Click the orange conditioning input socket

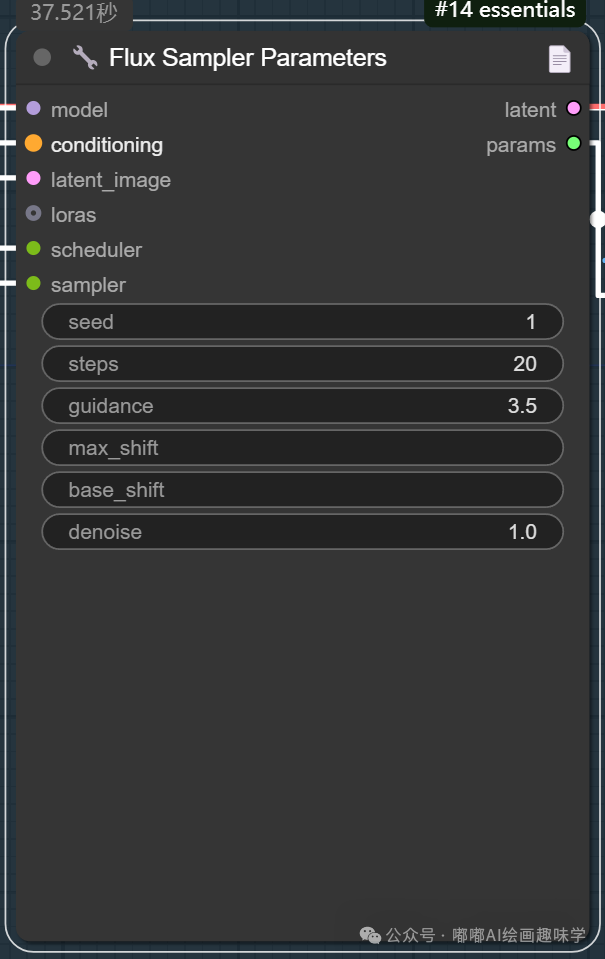coord(32,144)
